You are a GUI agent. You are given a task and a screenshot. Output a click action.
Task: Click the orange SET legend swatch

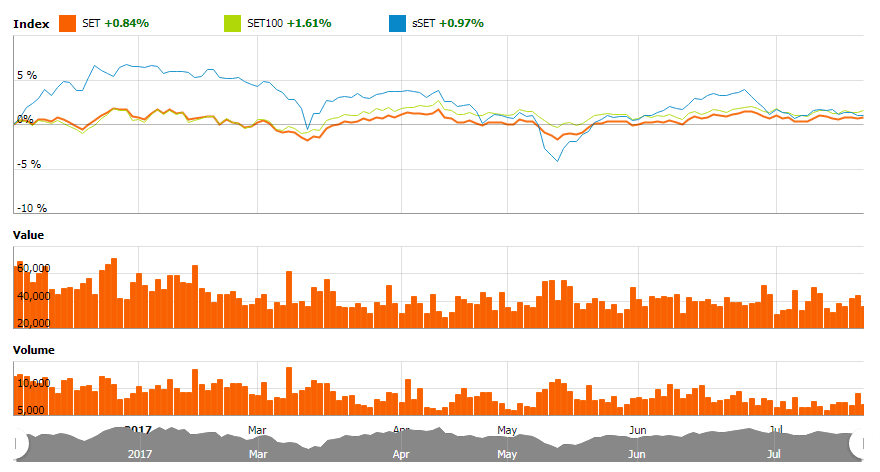[x=68, y=22]
